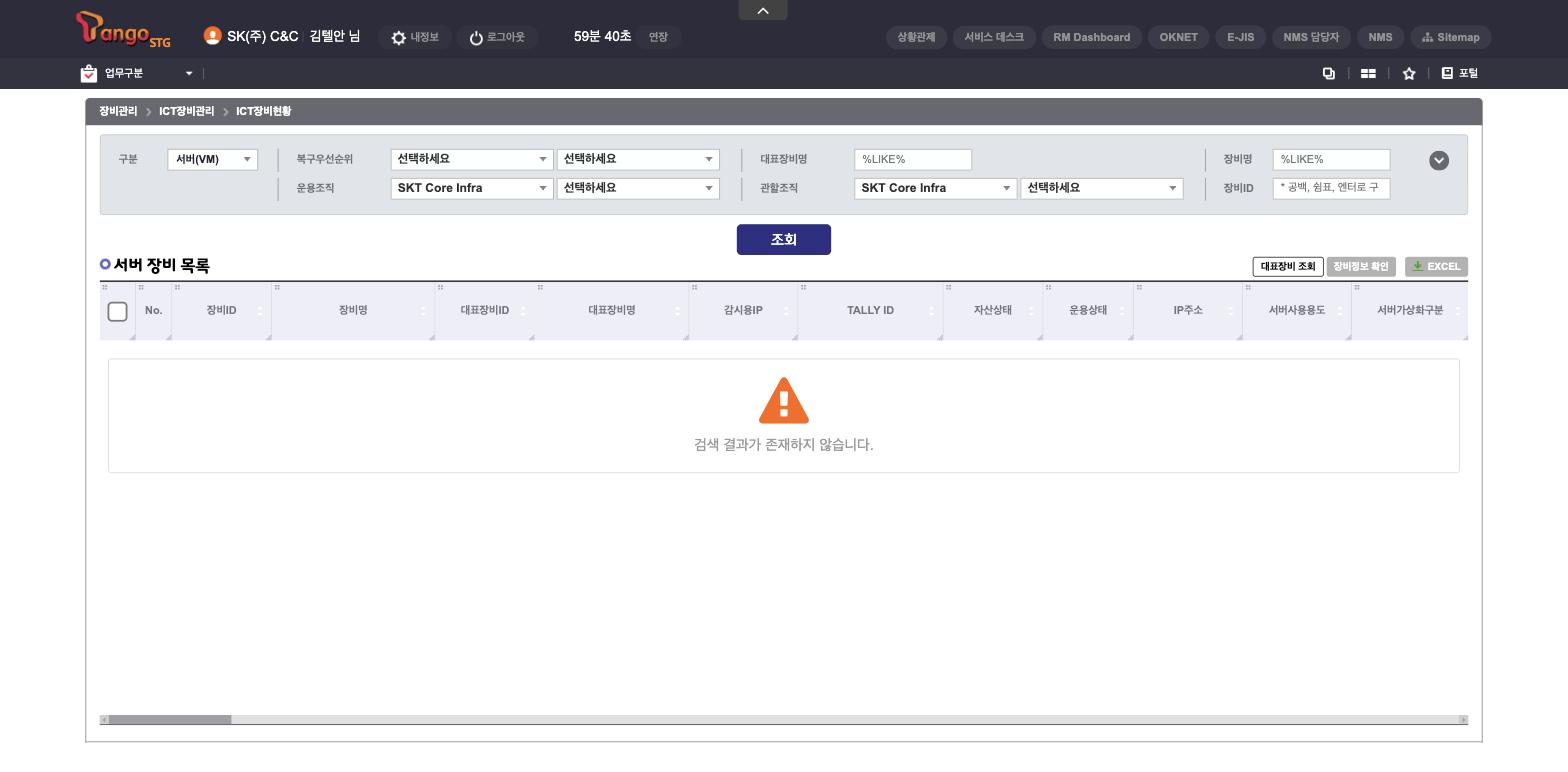This screenshot has width=1568, height=772.
Task: Click the horizontal scrollbar thumb under table
Action: [x=170, y=720]
